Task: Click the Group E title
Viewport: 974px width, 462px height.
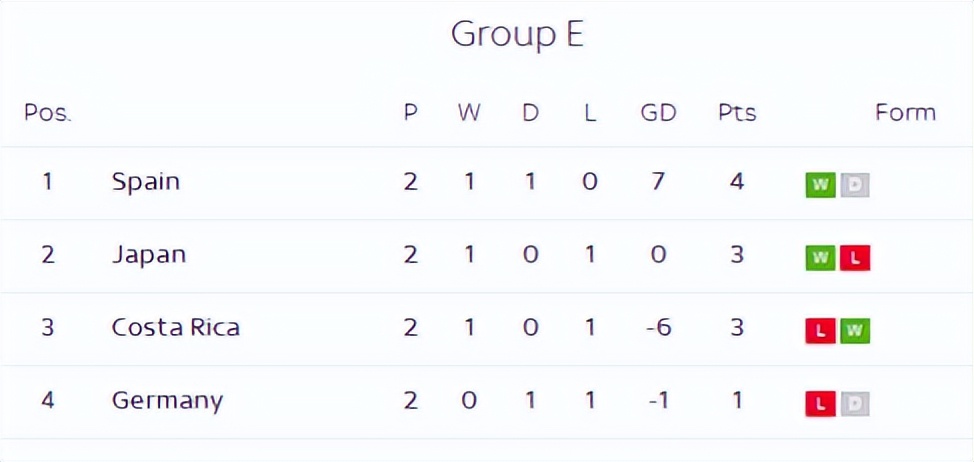Action: (x=517, y=35)
